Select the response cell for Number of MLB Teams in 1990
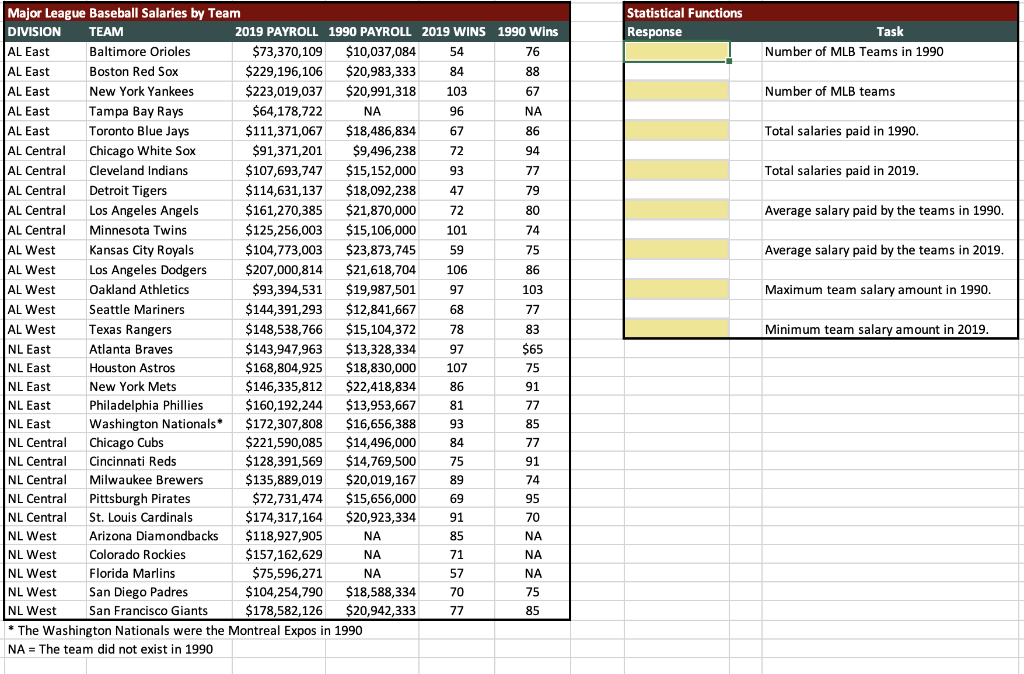 coord(675,51)
